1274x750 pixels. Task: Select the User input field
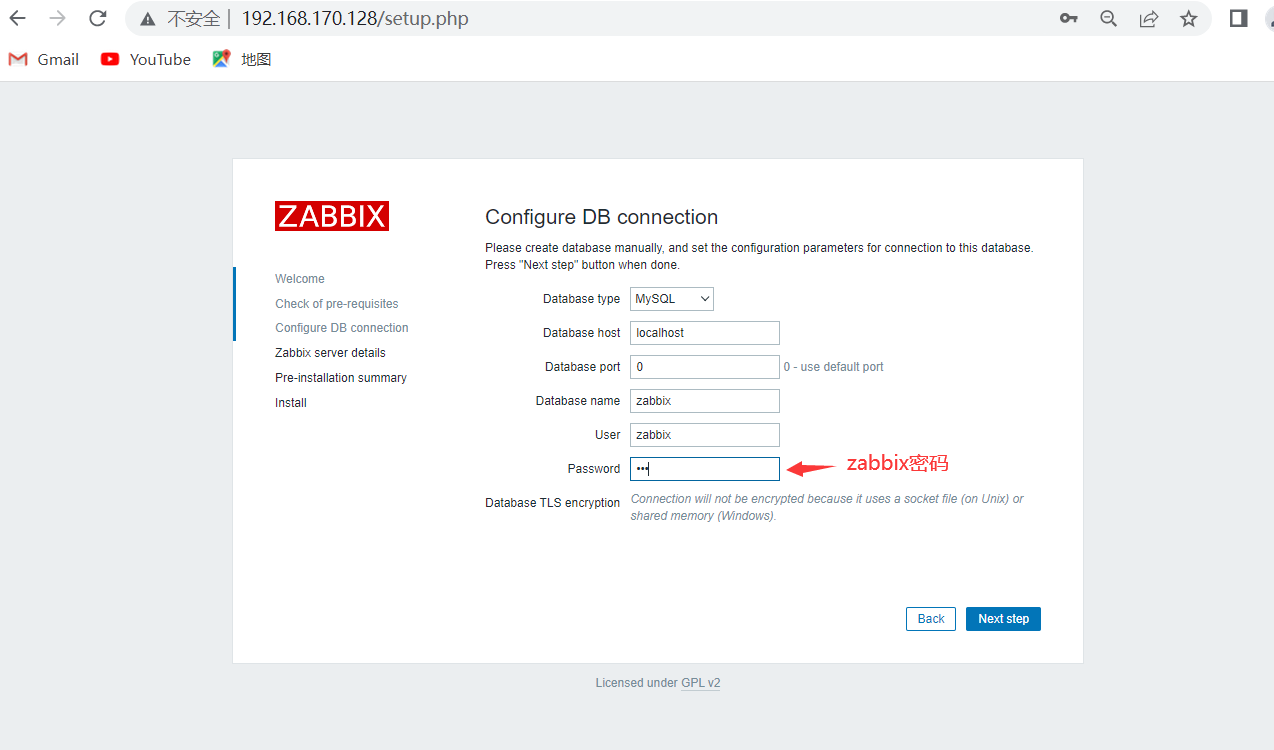click(705, 435)
